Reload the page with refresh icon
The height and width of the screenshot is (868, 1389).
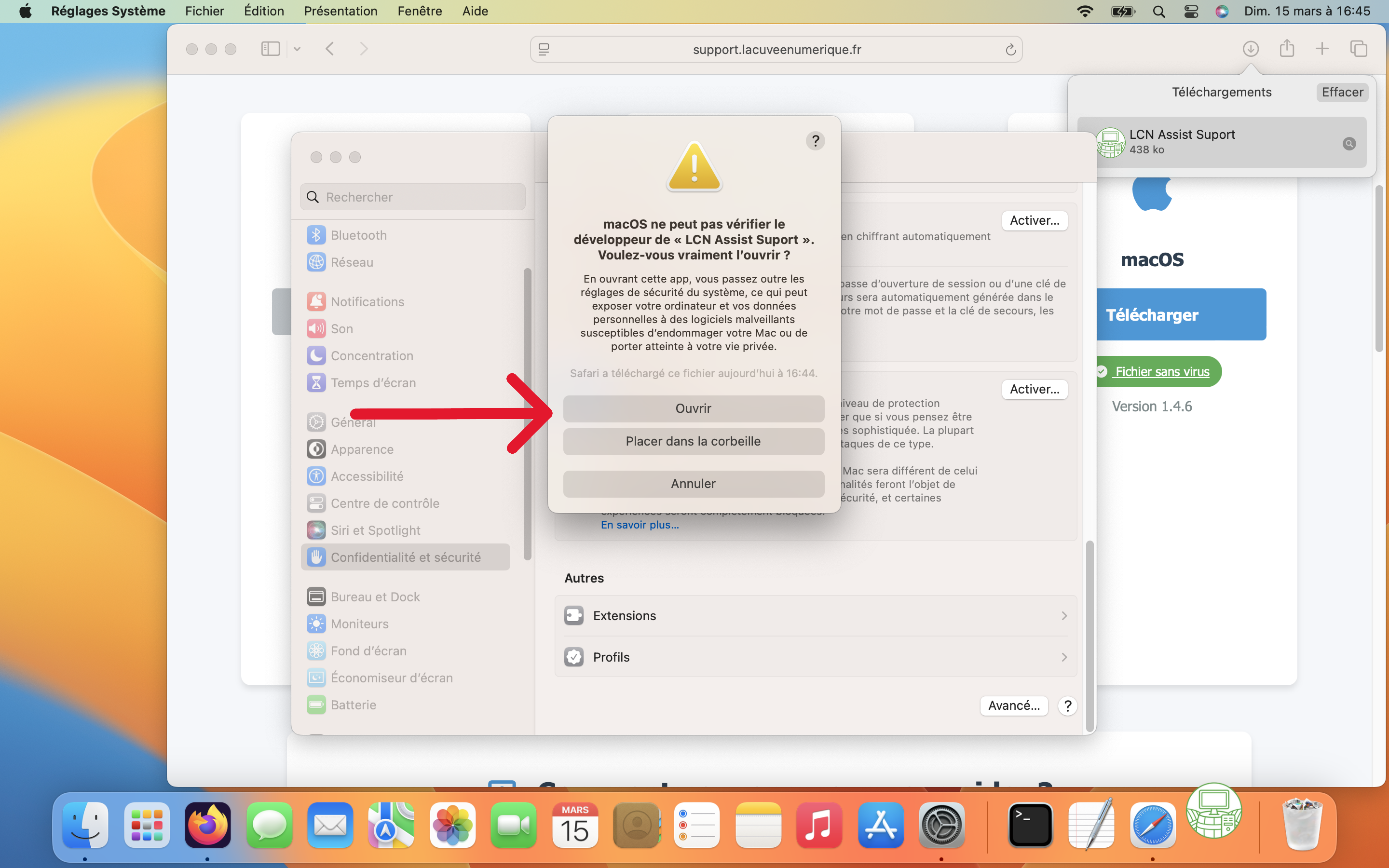[x=1010, y=50]
